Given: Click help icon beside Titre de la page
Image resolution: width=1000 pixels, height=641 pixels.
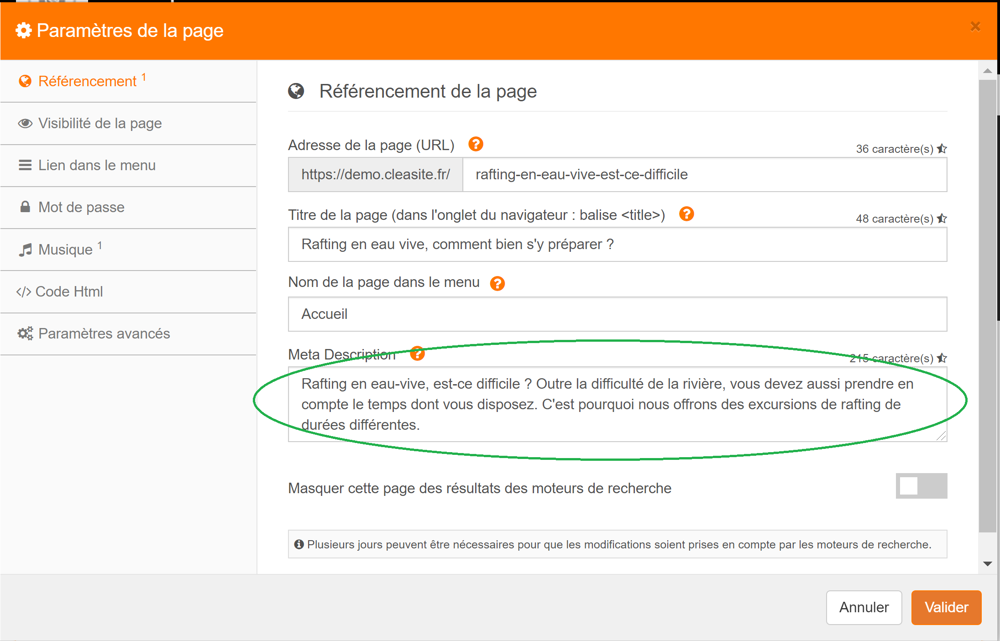Looking at the screenshot, I should [x=686, y=214].
